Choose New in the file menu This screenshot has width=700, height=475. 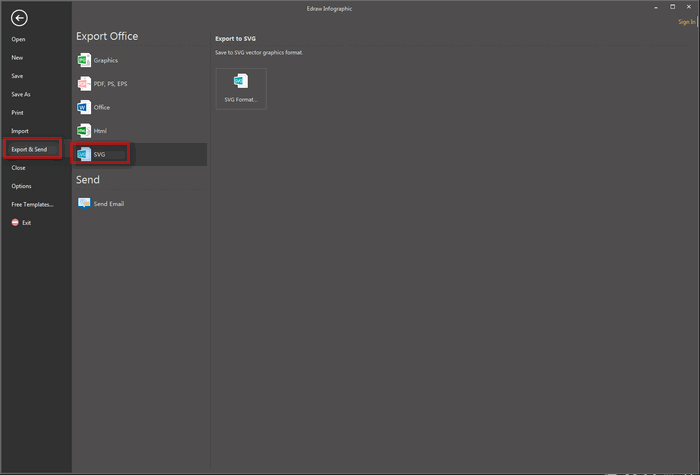[x=17, y=58]
